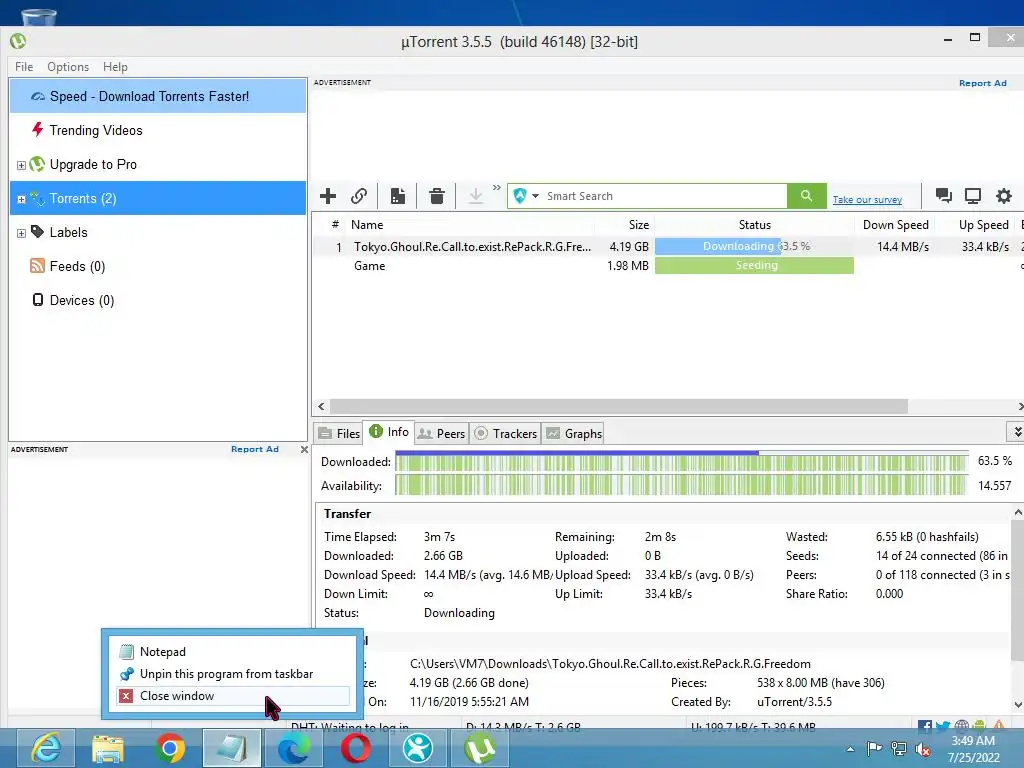Close the left sidebar advertisement
This screenshot has height=768, width=1024.
(x=304, y=449)
